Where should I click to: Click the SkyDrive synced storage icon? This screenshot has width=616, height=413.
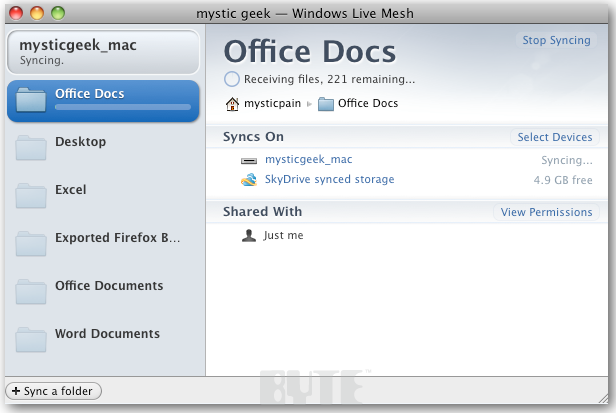(x=249, y=180)
